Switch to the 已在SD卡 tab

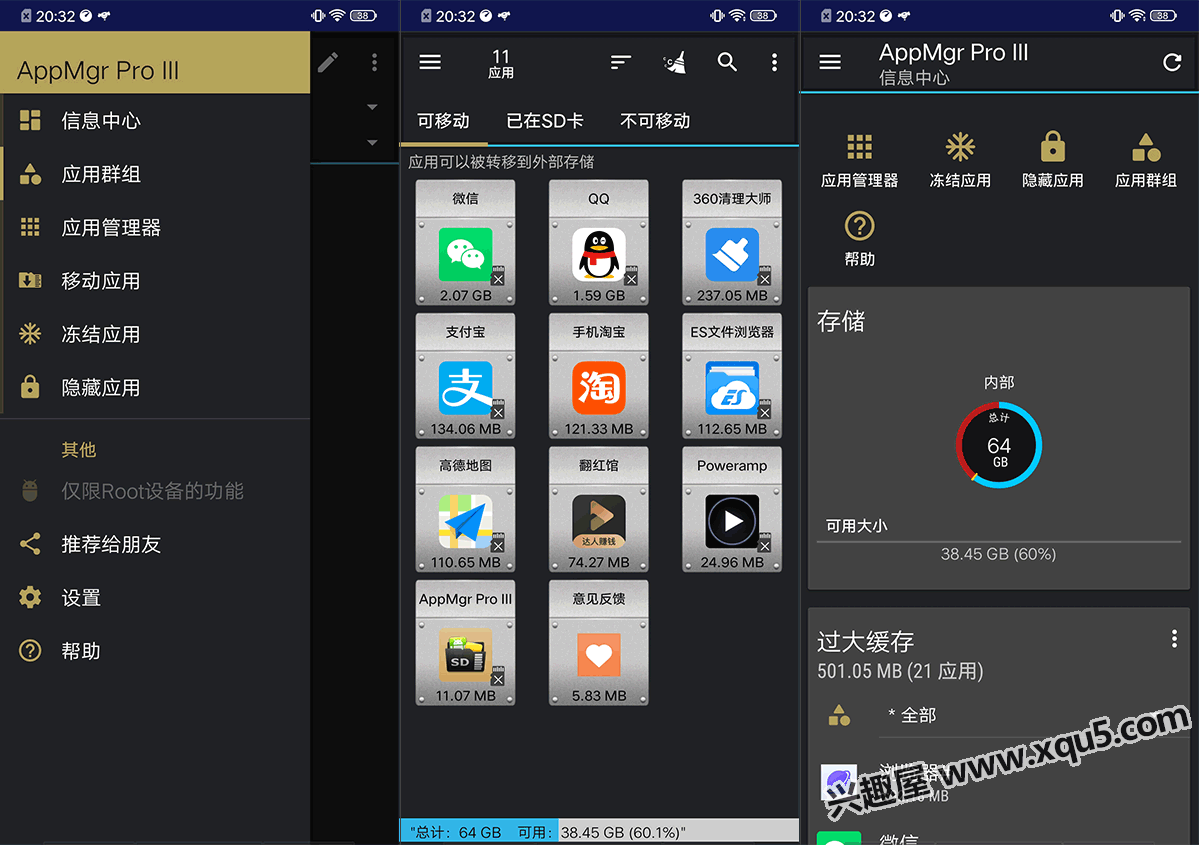545,121
